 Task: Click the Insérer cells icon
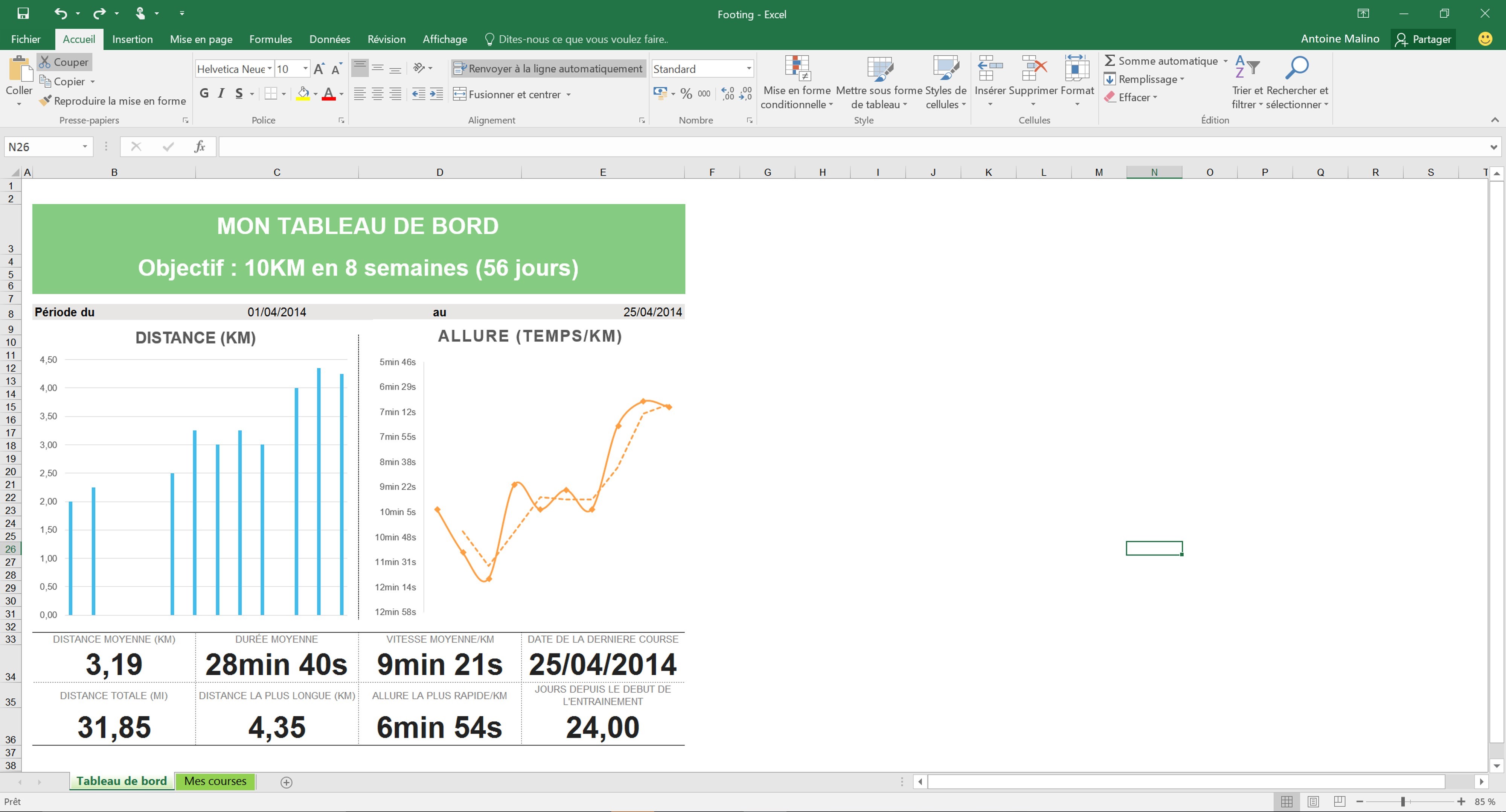coord(990,68)
